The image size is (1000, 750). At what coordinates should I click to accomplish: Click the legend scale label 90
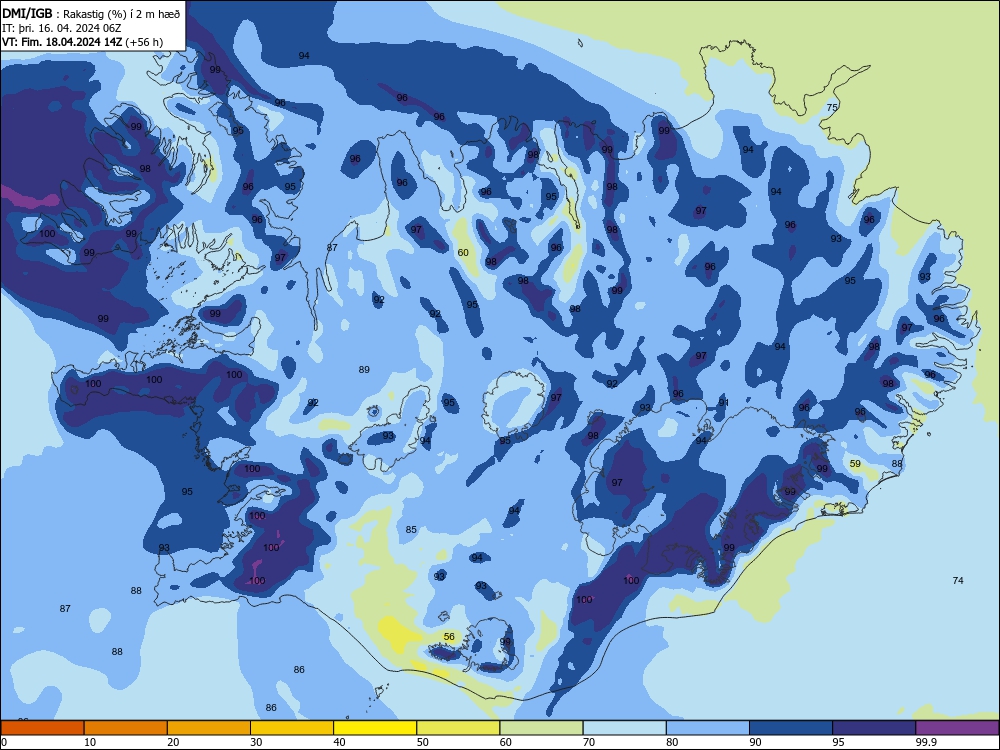[755, 742]
